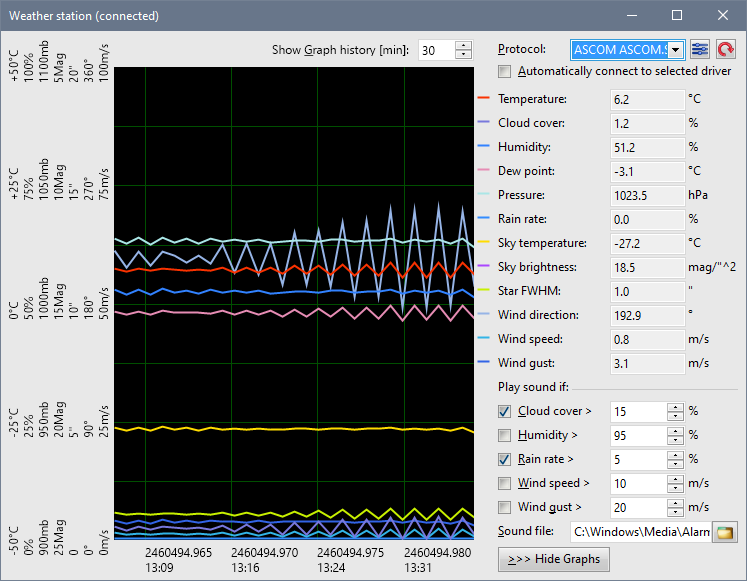Increase the Humidity alarm threshold
This screenshot has height=581, width=747.
pos(675,431)
